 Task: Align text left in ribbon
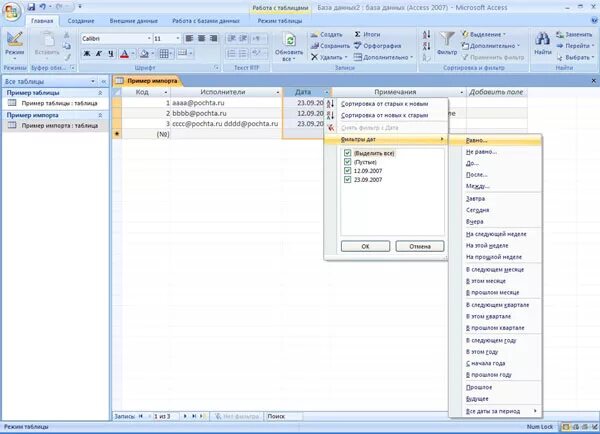click(189, 38)
